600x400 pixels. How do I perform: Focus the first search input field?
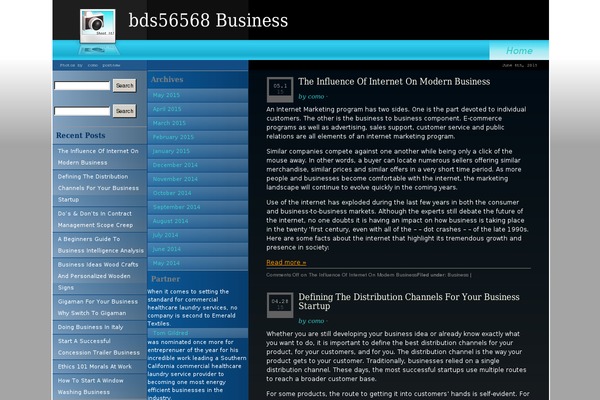[x=82, y=86]
